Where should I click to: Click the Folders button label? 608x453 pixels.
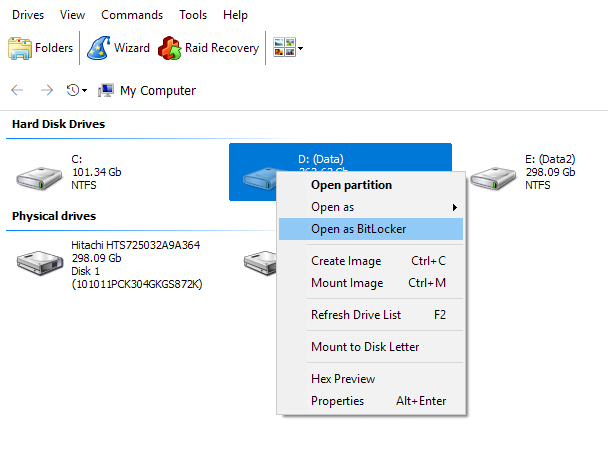coord(54,48)
